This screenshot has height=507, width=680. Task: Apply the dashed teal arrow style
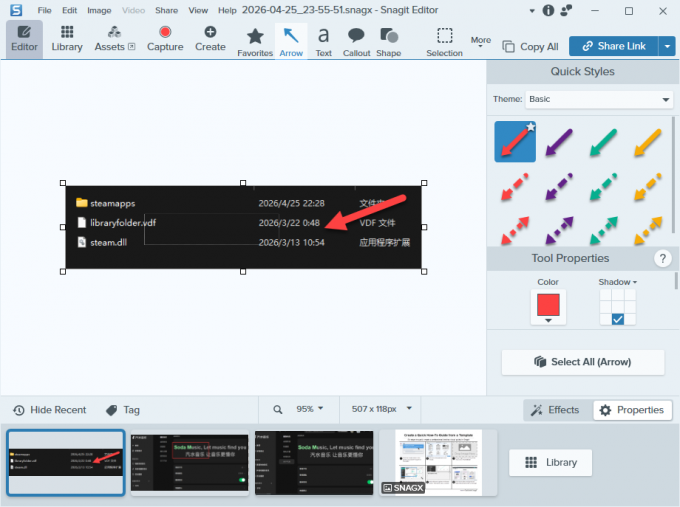click(603, 186)
